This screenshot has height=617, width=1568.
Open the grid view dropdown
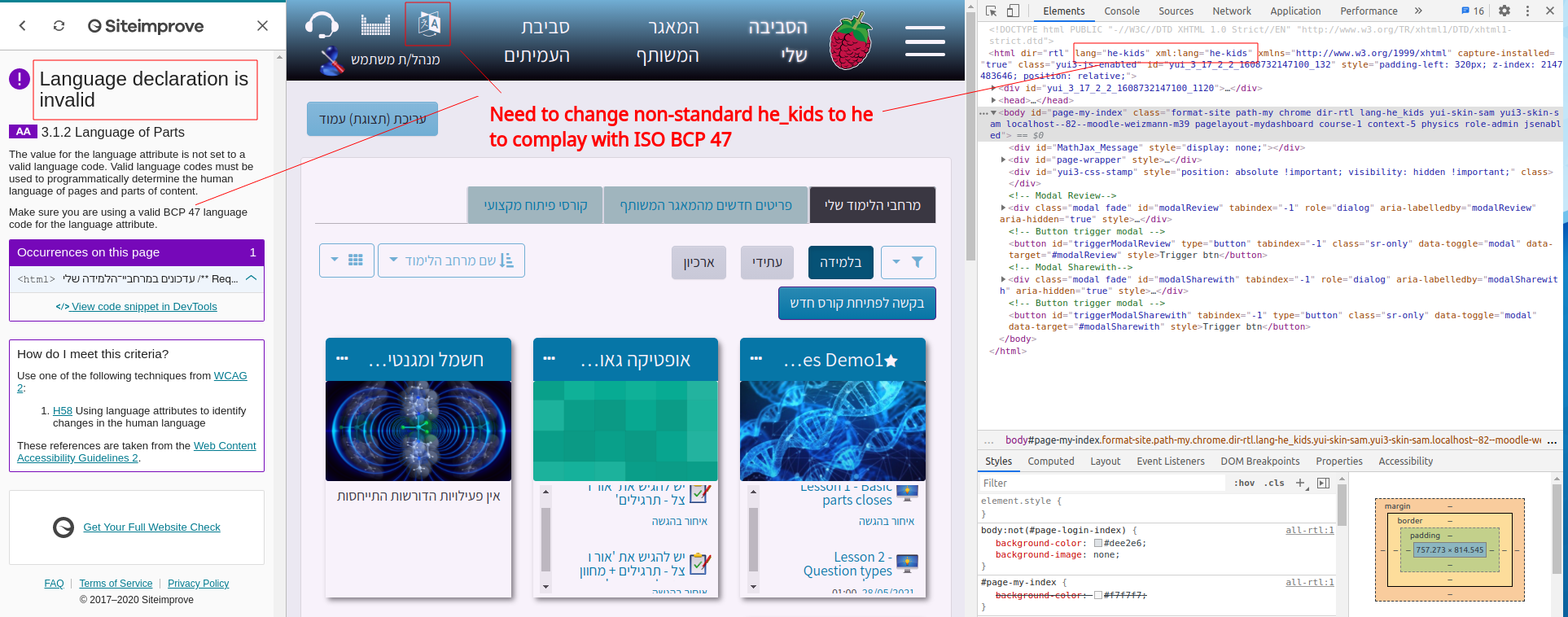[x=347, y=260]
